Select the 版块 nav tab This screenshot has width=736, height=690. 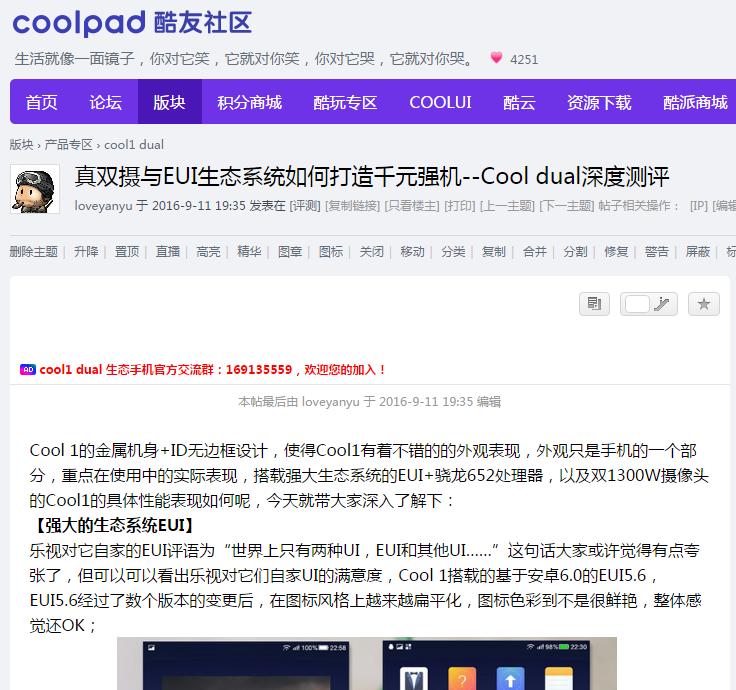(169, 102)
